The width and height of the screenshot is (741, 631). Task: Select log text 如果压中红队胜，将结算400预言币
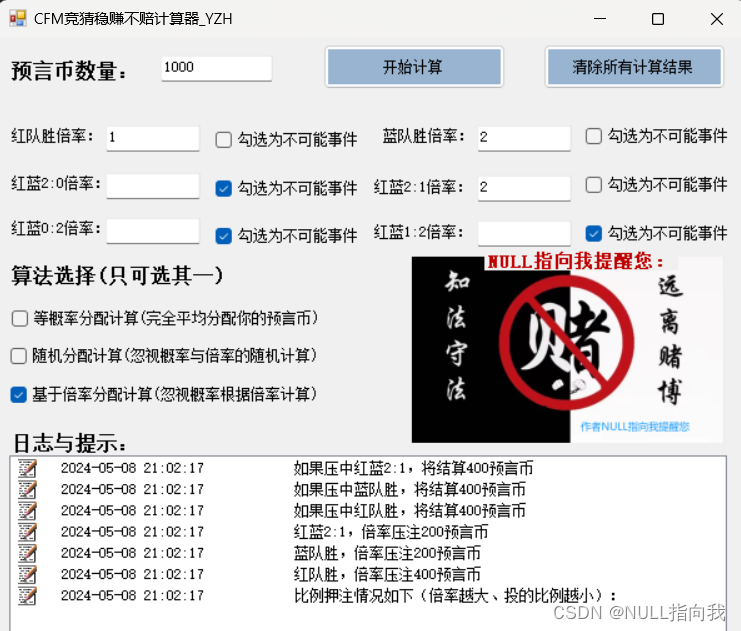coord(409,511)
